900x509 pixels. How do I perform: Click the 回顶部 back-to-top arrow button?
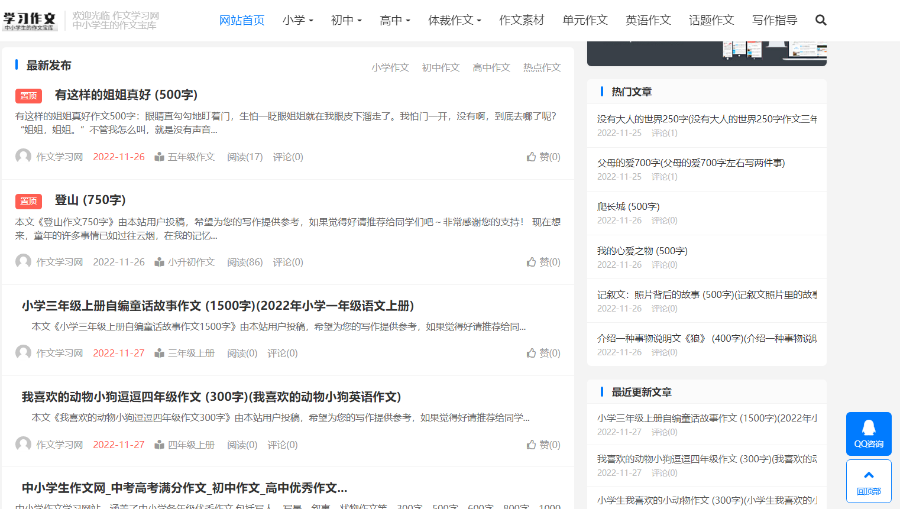pos(868,482)
